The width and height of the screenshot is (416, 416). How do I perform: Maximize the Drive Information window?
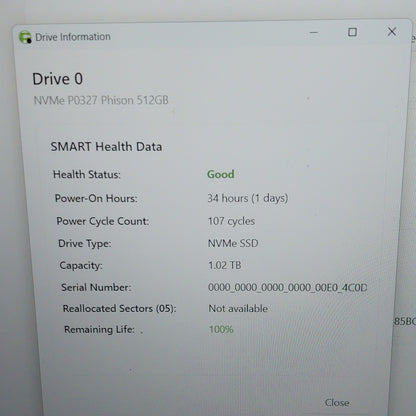tap(352, 32)
